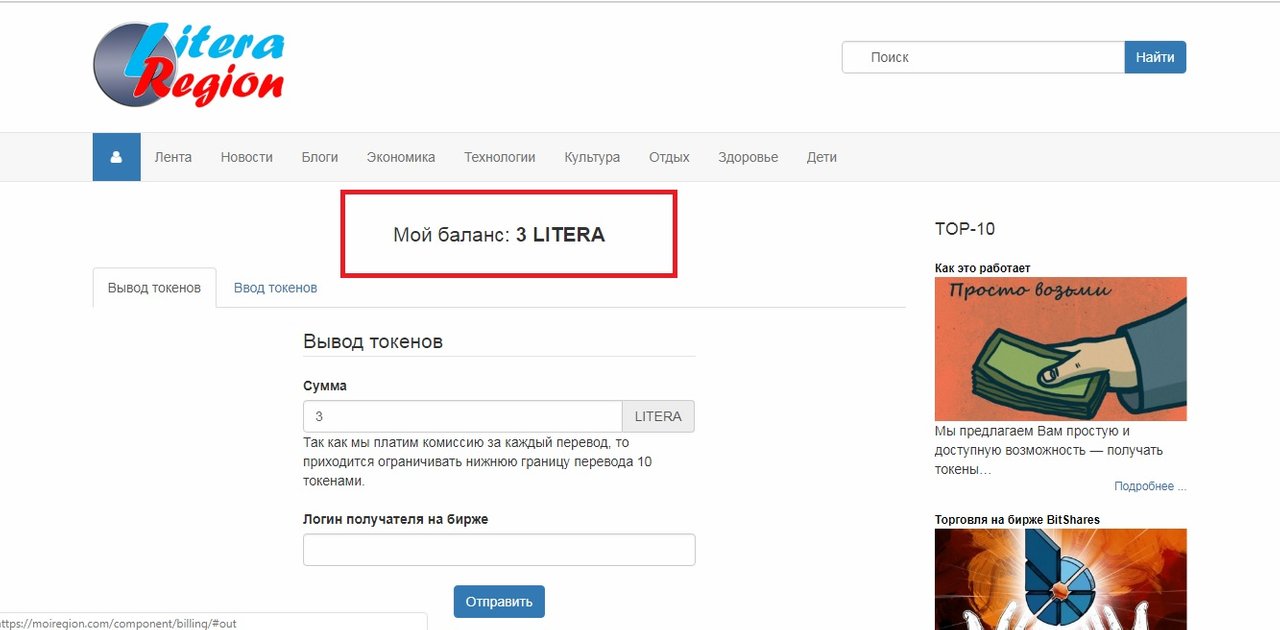Click the Litera Region logo
The image size is (1280, 630).
tap(189, 65)
